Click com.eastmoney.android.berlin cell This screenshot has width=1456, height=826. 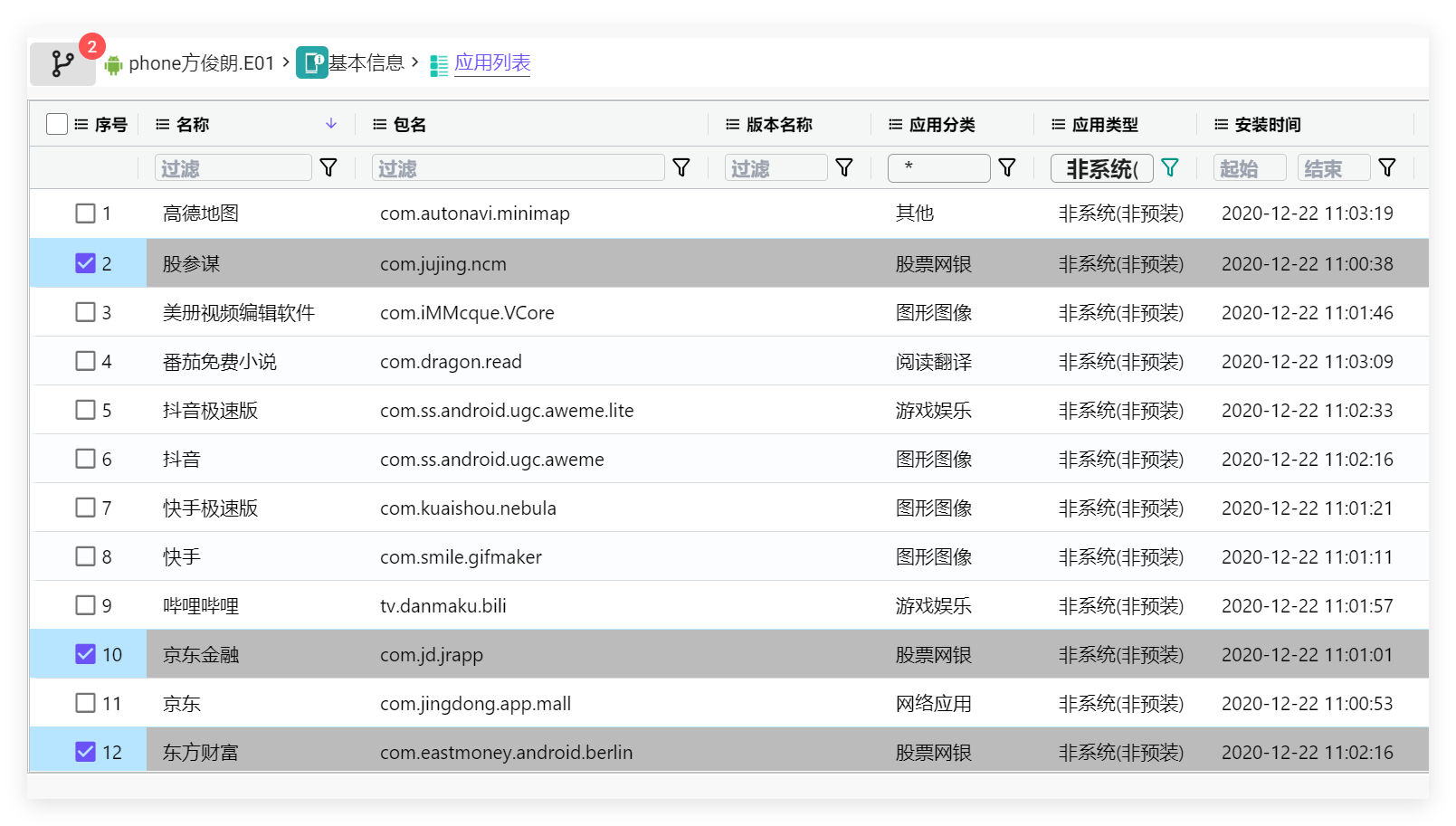point(507,753)
